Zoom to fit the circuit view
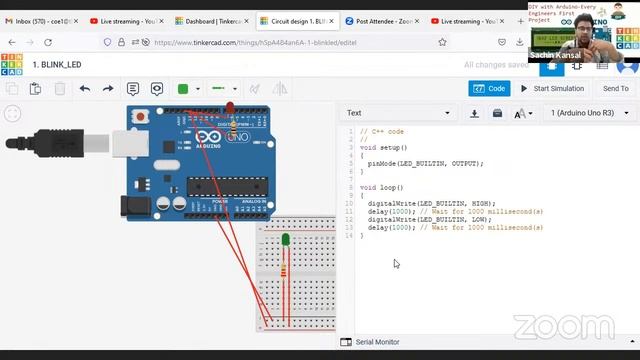The height and width of the screenshot is (360, 640). point(12,114)
